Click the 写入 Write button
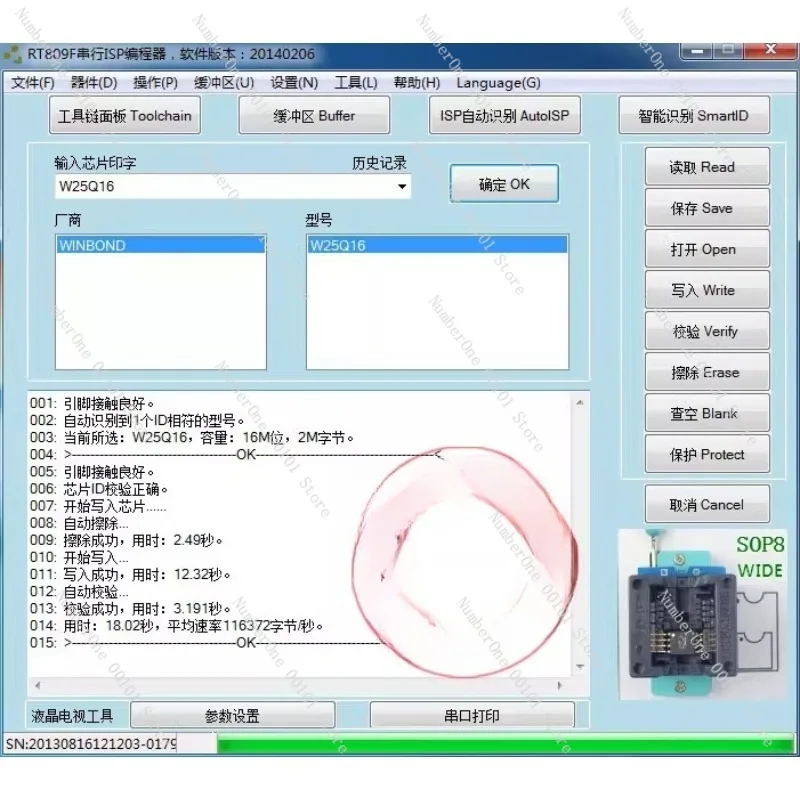Viewport: 800px width, 800px height. (707, 290)
